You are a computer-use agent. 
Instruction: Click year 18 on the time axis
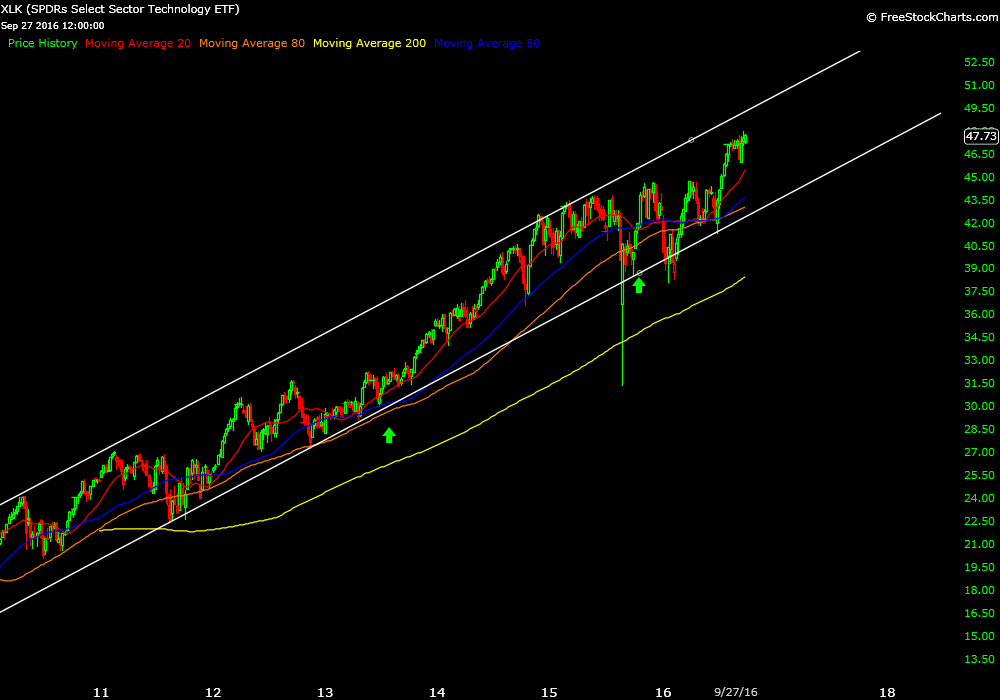click(x=886, y=691)
